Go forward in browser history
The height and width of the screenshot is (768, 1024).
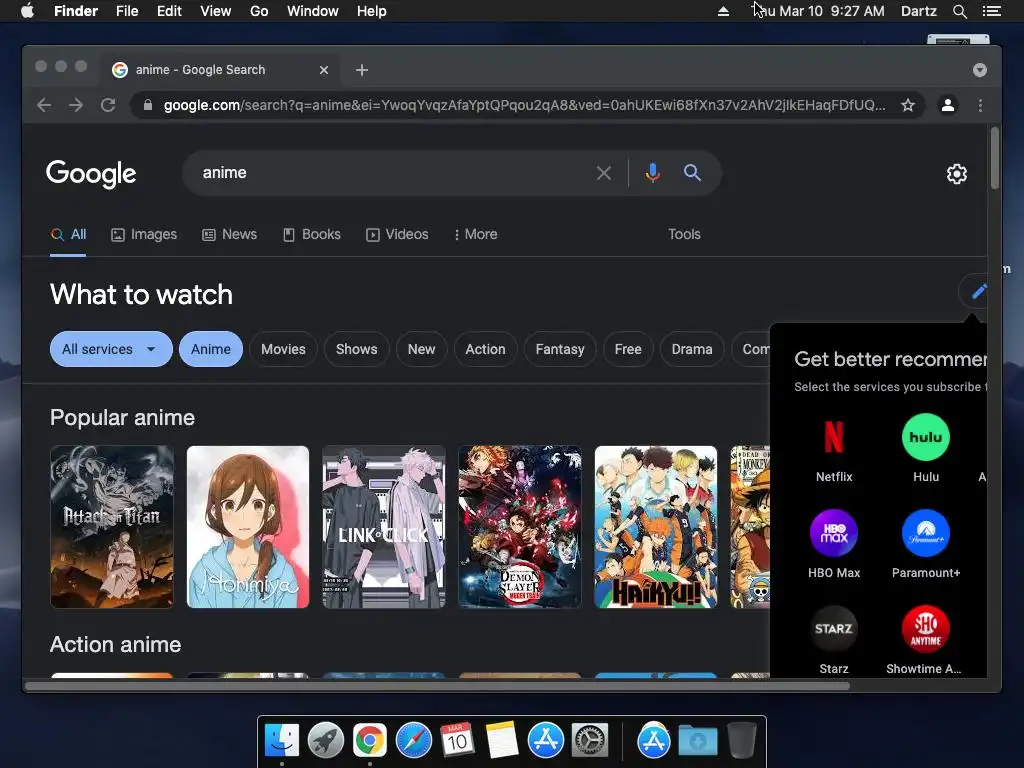click(76, 105)
